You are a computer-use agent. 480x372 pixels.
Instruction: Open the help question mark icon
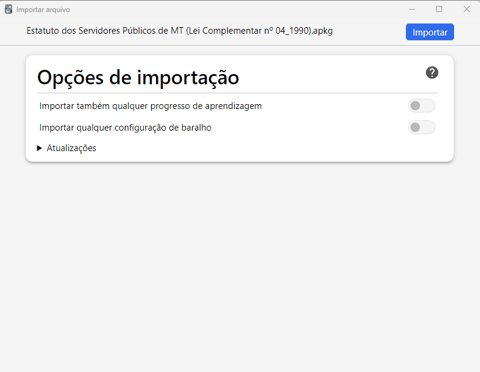[x=432, y=73]
